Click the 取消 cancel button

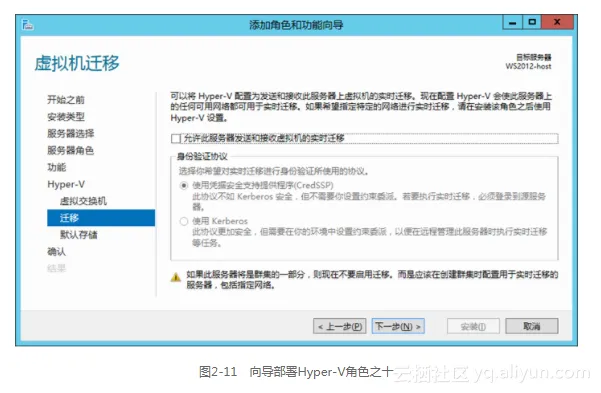click(x=532, y=326)
